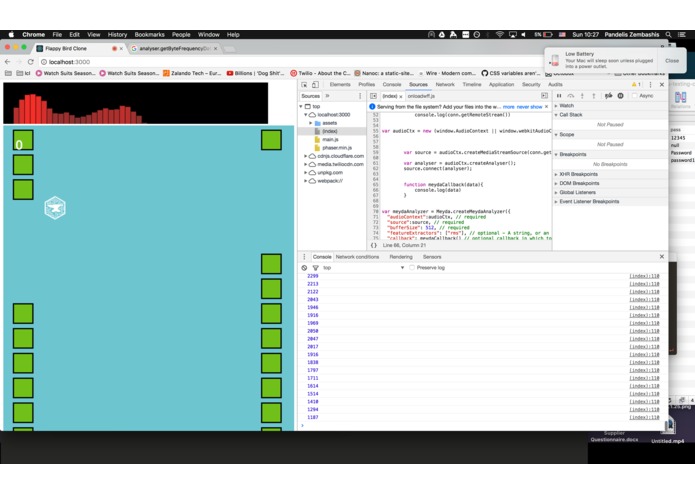Close the Low Battery notification

pos(672,61)
